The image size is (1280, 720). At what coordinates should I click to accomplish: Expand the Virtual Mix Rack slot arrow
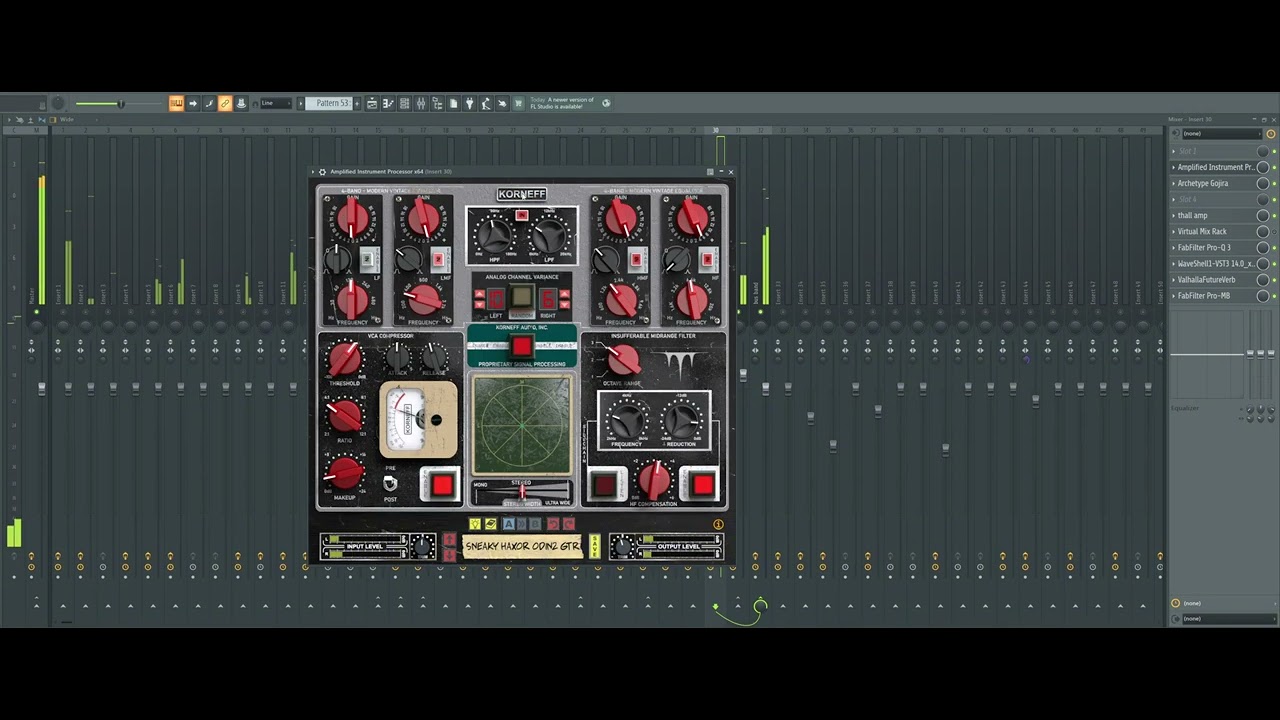[x=1174, y=231]
